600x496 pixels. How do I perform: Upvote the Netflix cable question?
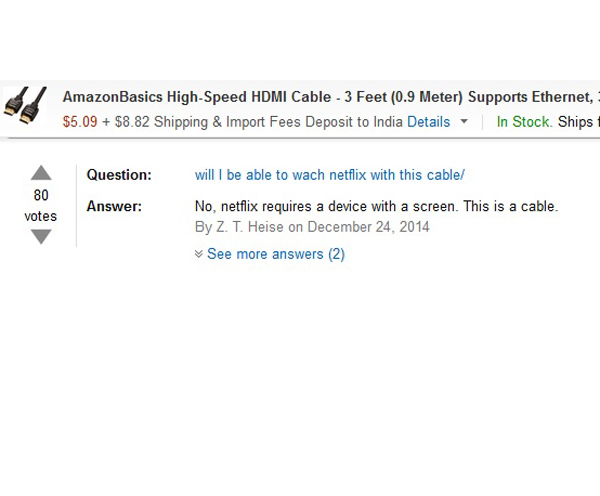point(41,173)
